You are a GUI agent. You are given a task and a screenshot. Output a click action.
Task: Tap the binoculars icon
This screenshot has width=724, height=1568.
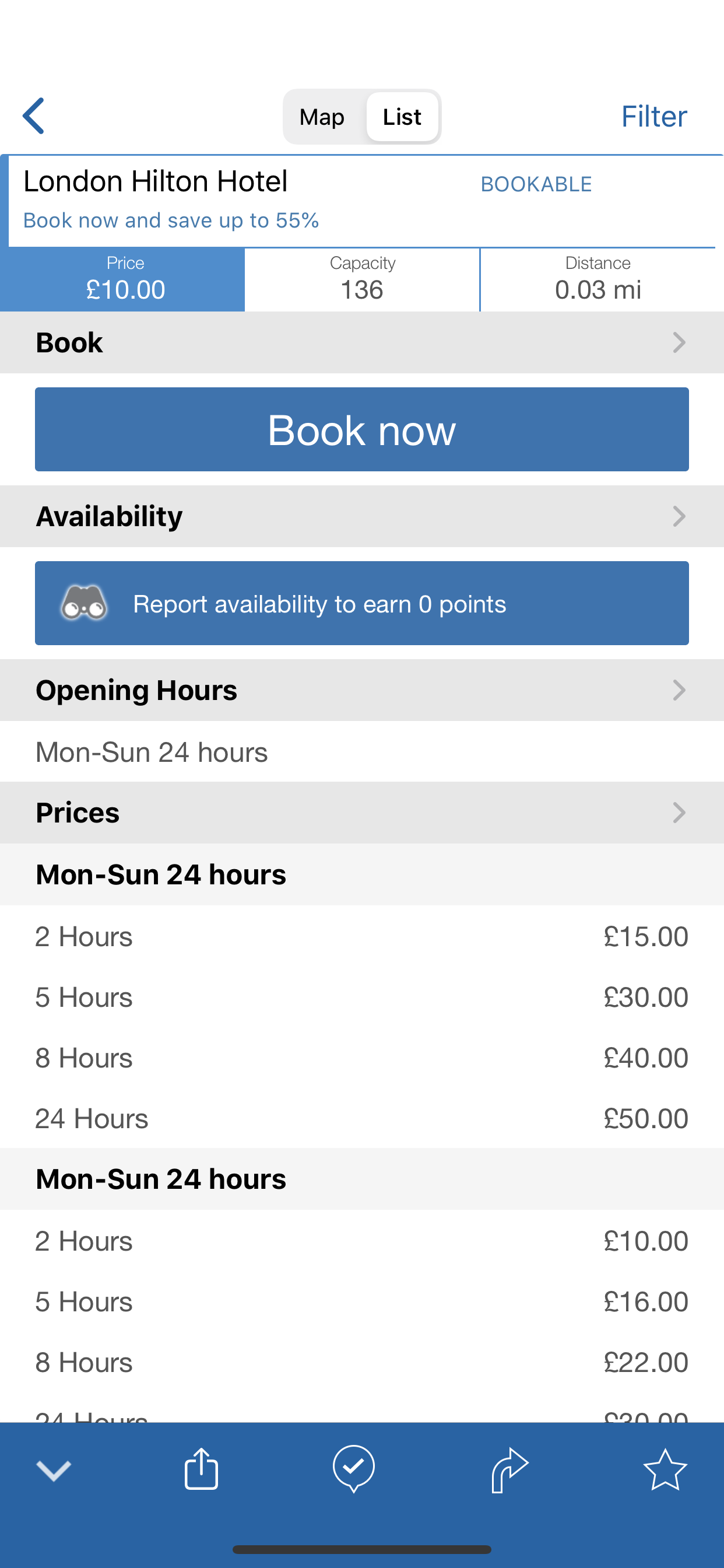pyautogui.click(x=84, y=603)
